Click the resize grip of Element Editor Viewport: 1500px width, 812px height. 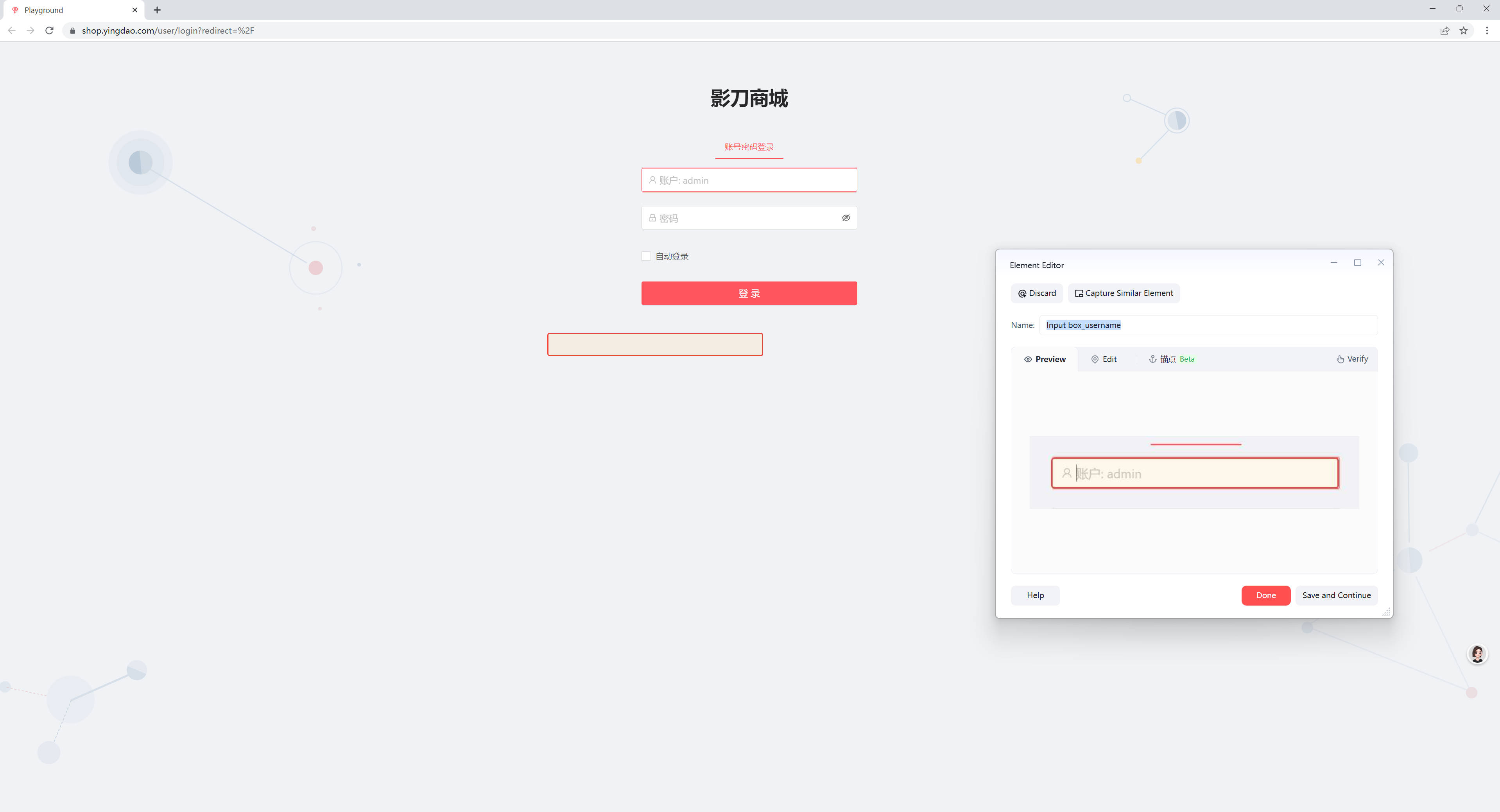(1386, 611)
